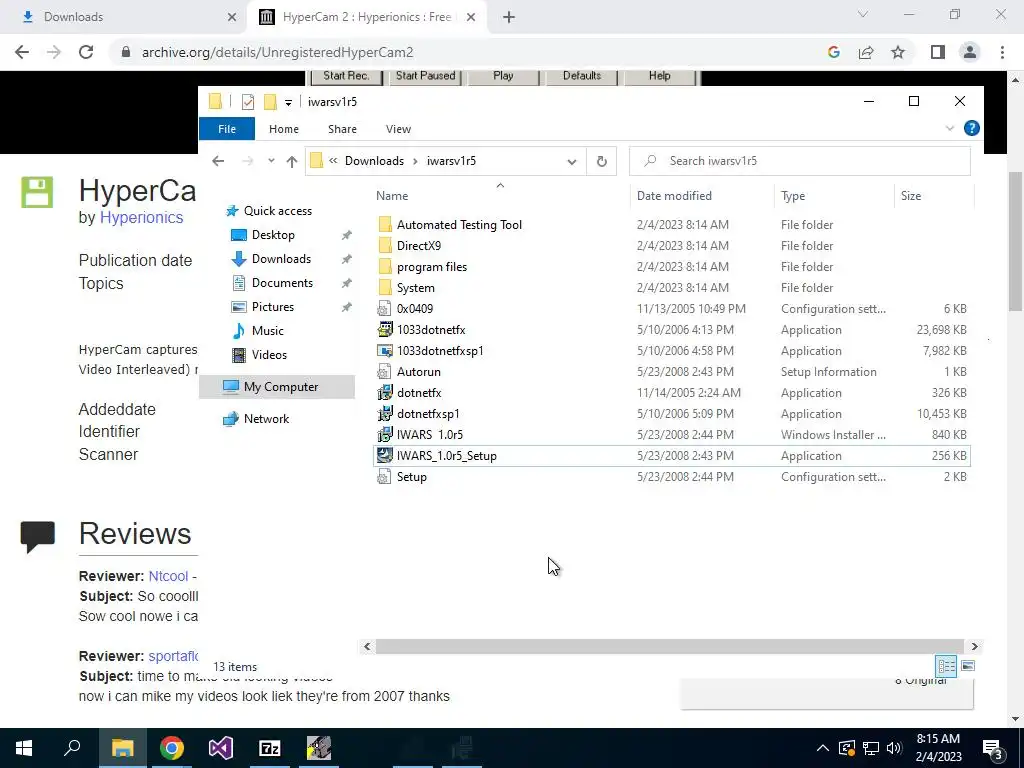The height and width of the screenshot is (768, 1024).
Task: Click the Share this page icon in Chrome
Action: (x=866, y=52)
